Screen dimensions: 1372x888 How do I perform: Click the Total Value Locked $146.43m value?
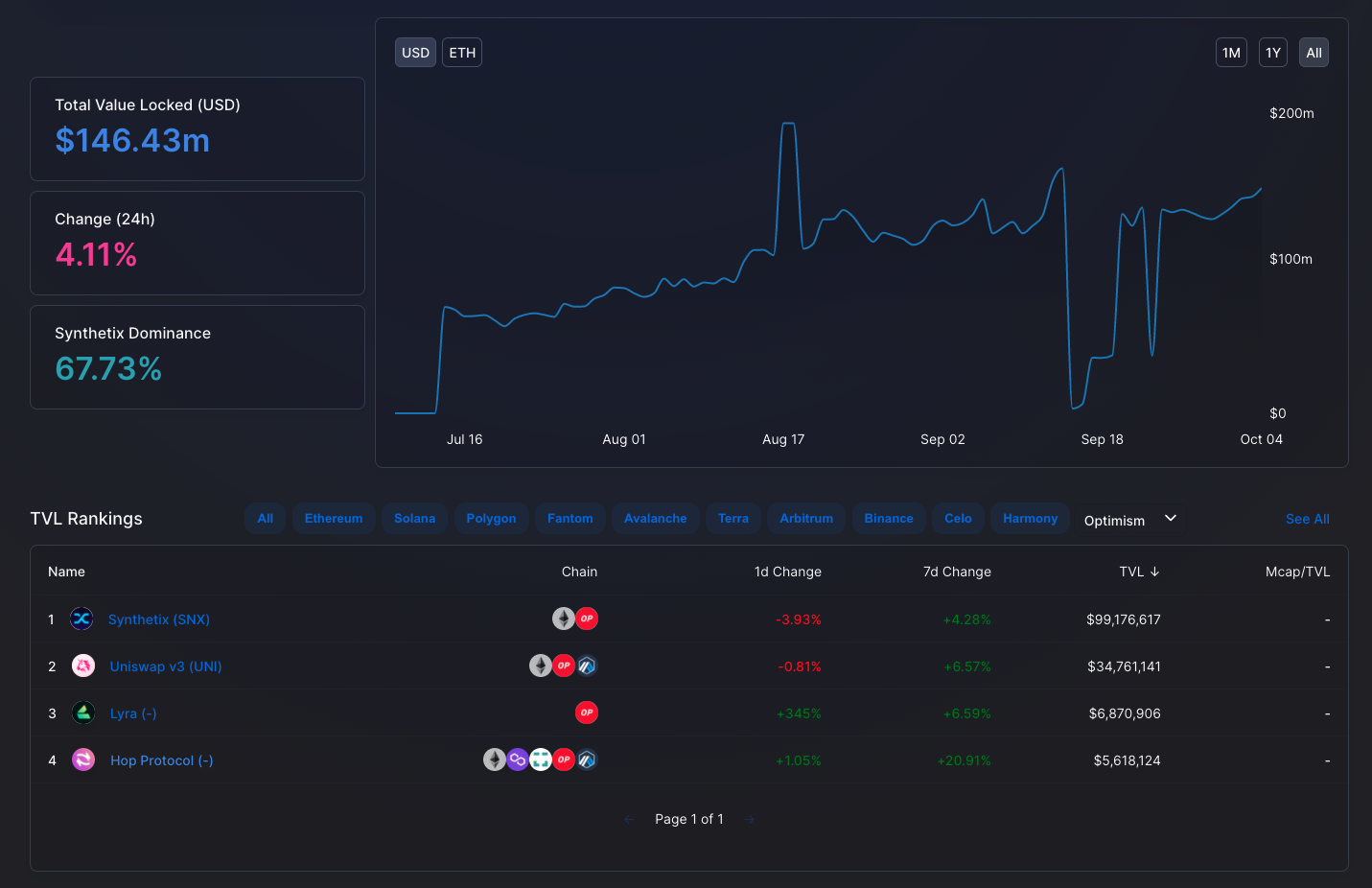132,141
